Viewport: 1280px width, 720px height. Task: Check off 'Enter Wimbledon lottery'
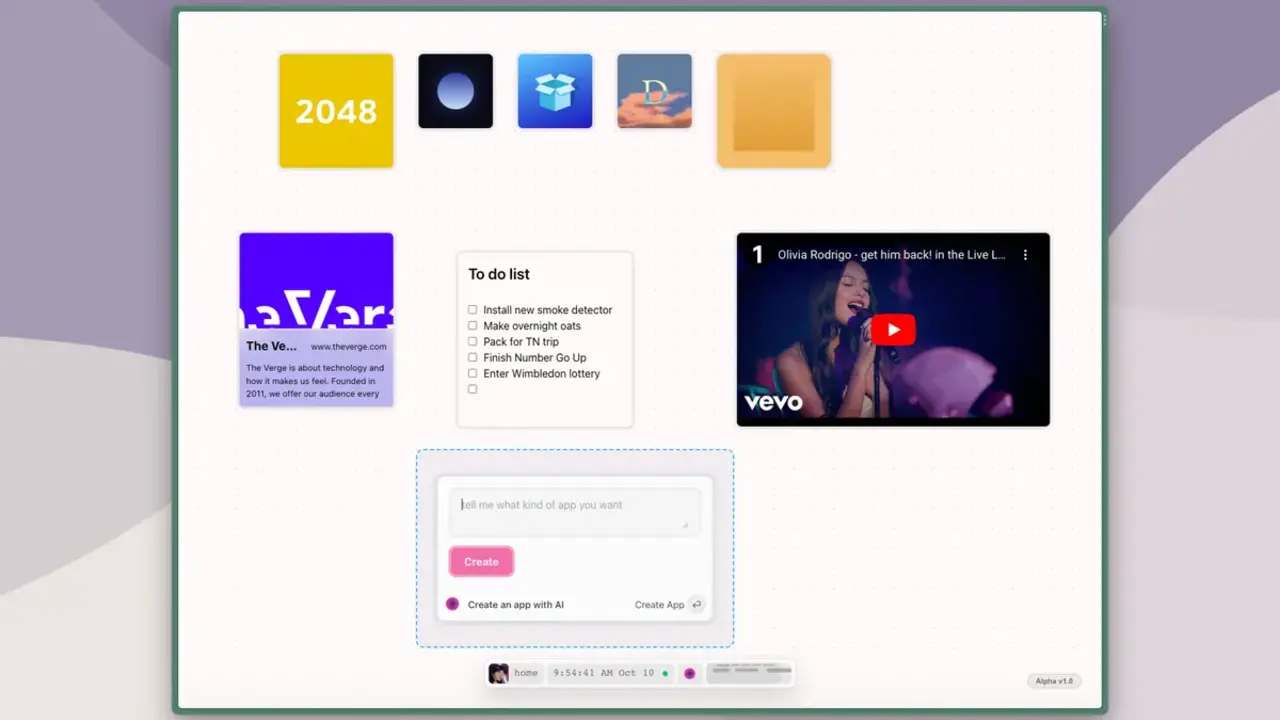point(473,374)
